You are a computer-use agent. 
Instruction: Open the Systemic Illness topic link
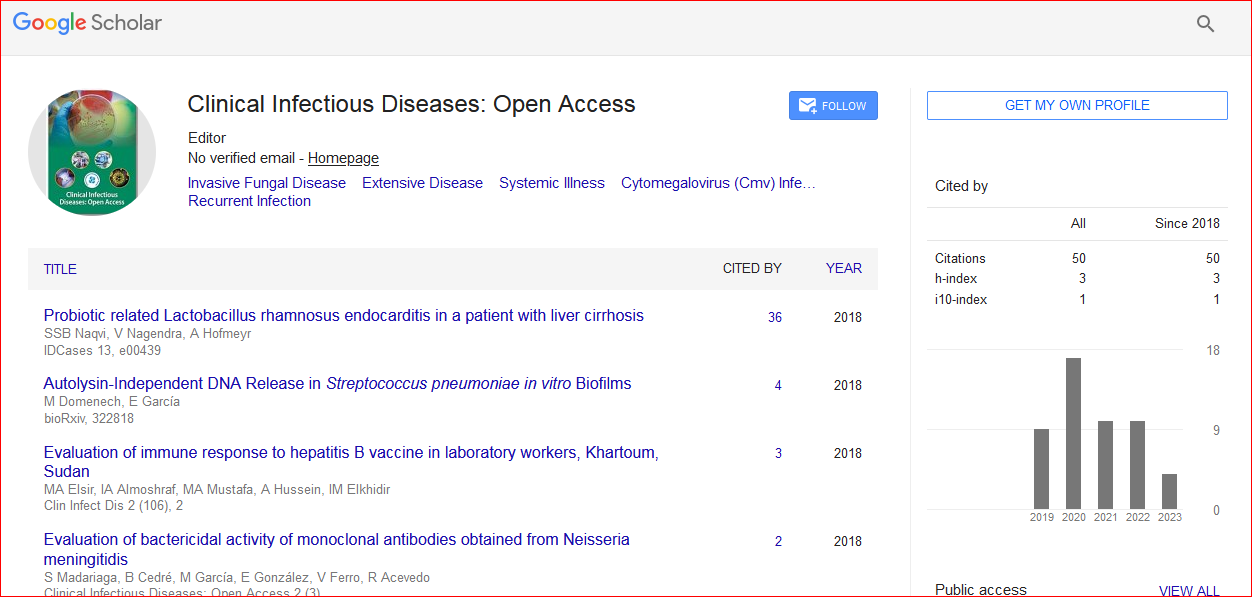[551, 183]
